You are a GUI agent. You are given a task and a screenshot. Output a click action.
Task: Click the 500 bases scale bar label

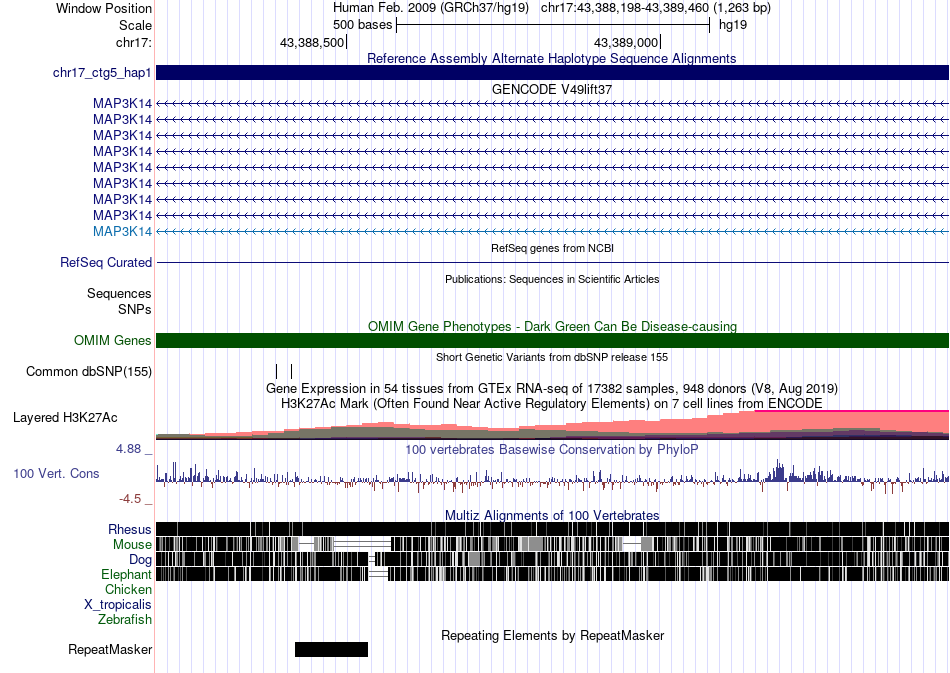pyautogui.click(x=362, y=25)
